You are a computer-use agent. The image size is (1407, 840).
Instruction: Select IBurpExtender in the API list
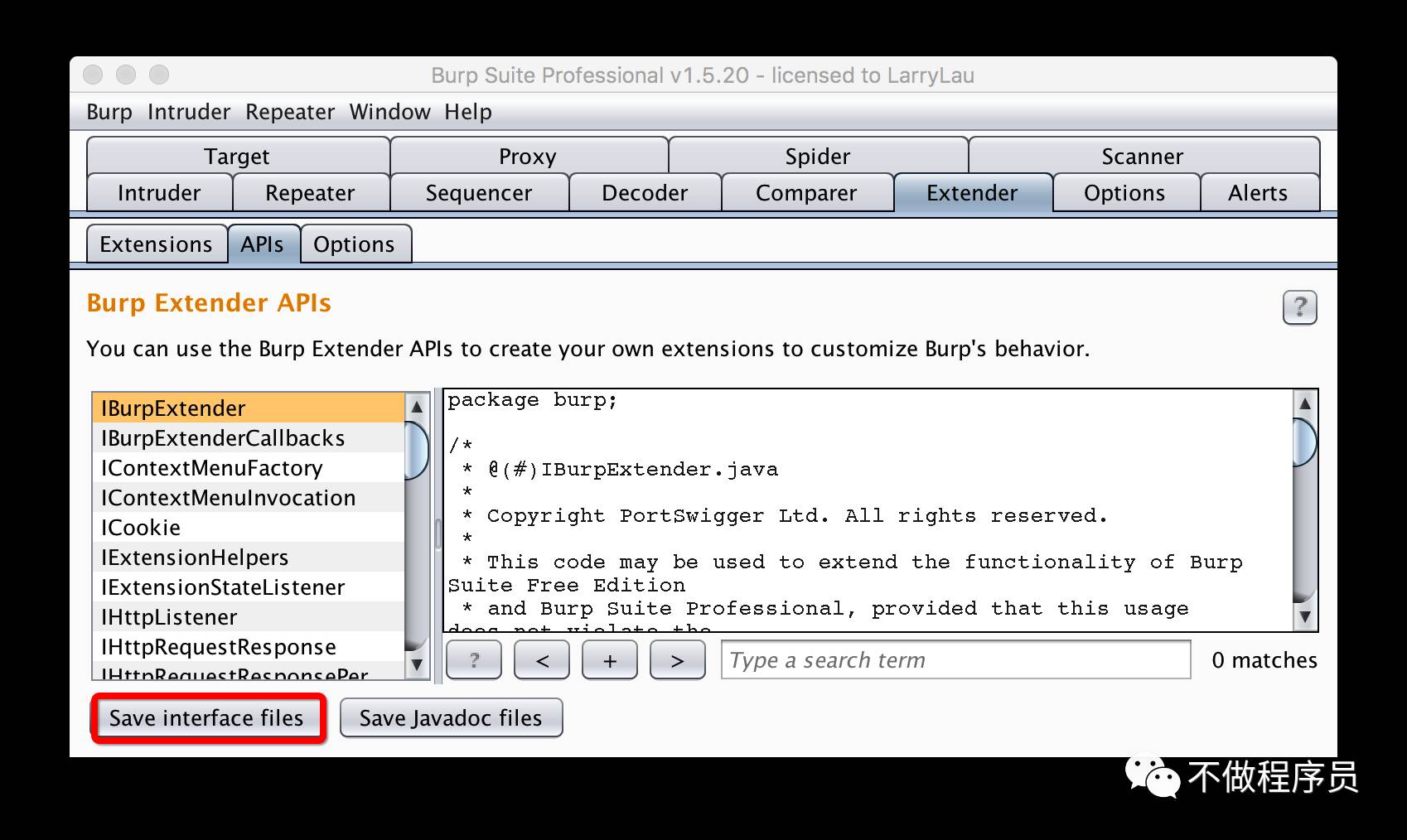coord(249,408)
